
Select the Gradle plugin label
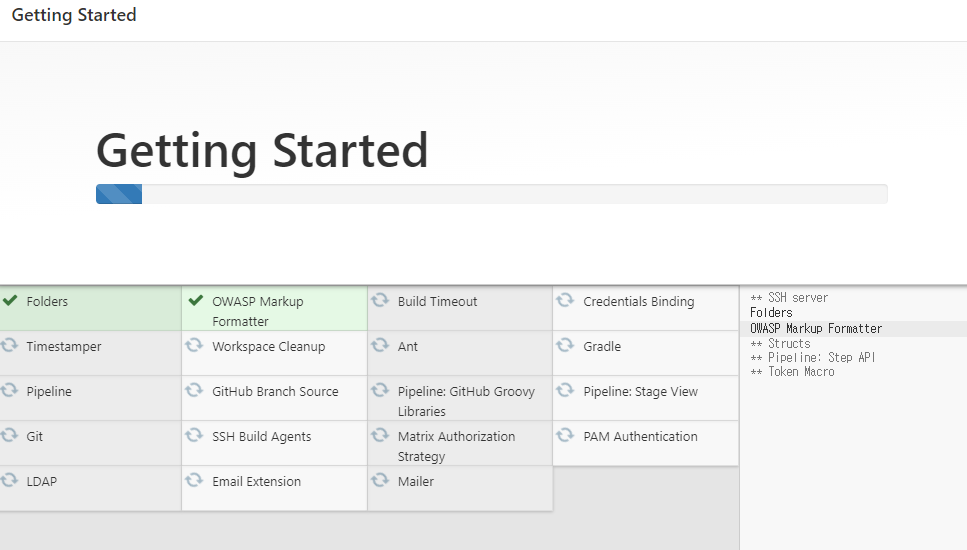point(602,347)
